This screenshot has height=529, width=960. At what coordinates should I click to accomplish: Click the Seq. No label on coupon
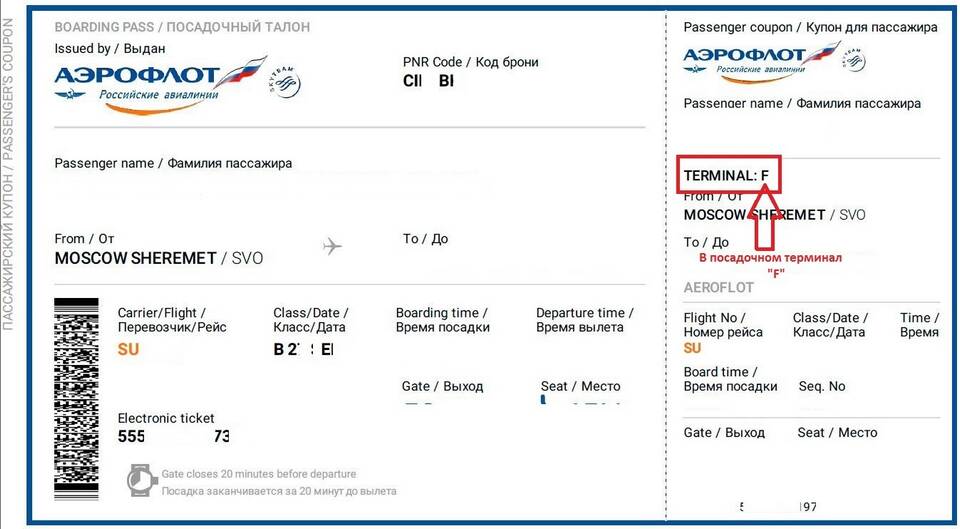coord(822,386)
